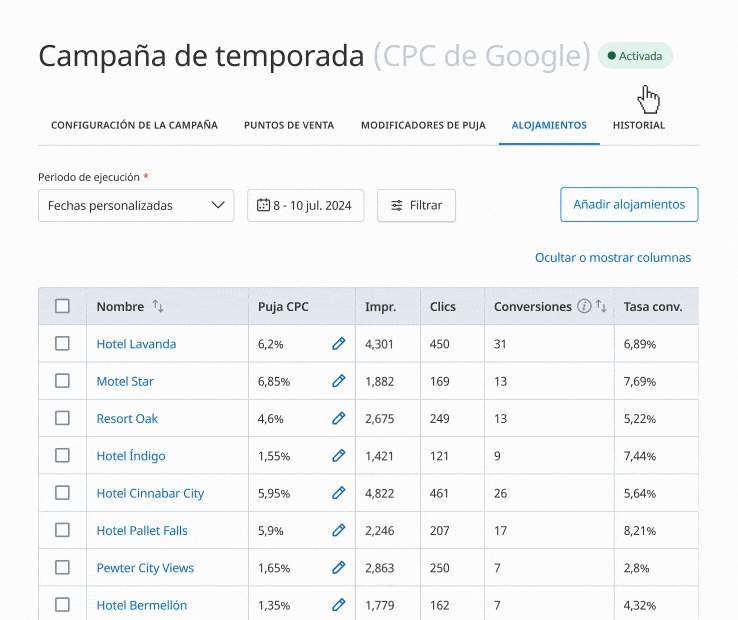Edit Hotel Cinnabar City bid
The image size is (738, 620).
pos(338,493)
